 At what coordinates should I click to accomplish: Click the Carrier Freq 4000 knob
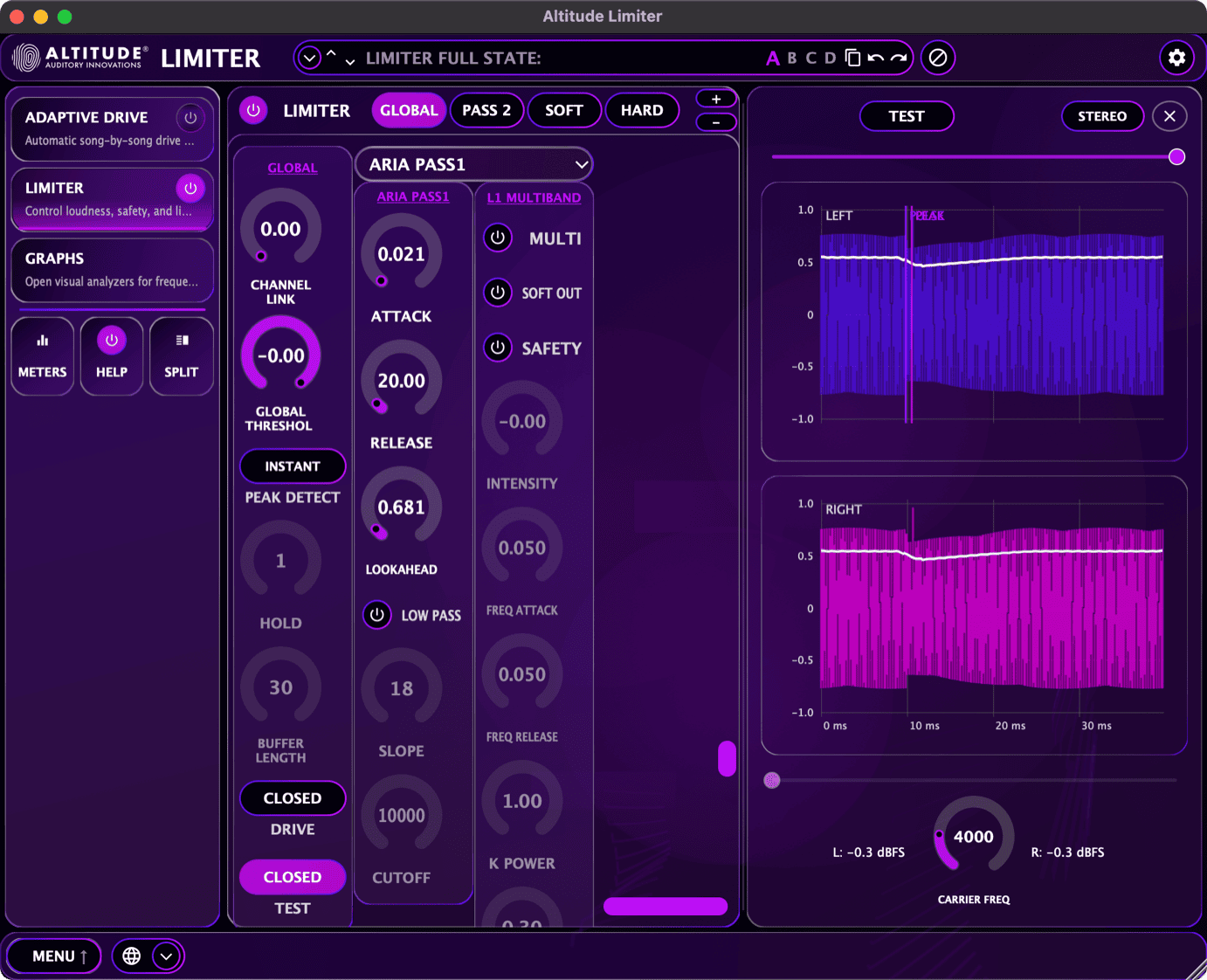click(974, 836)
